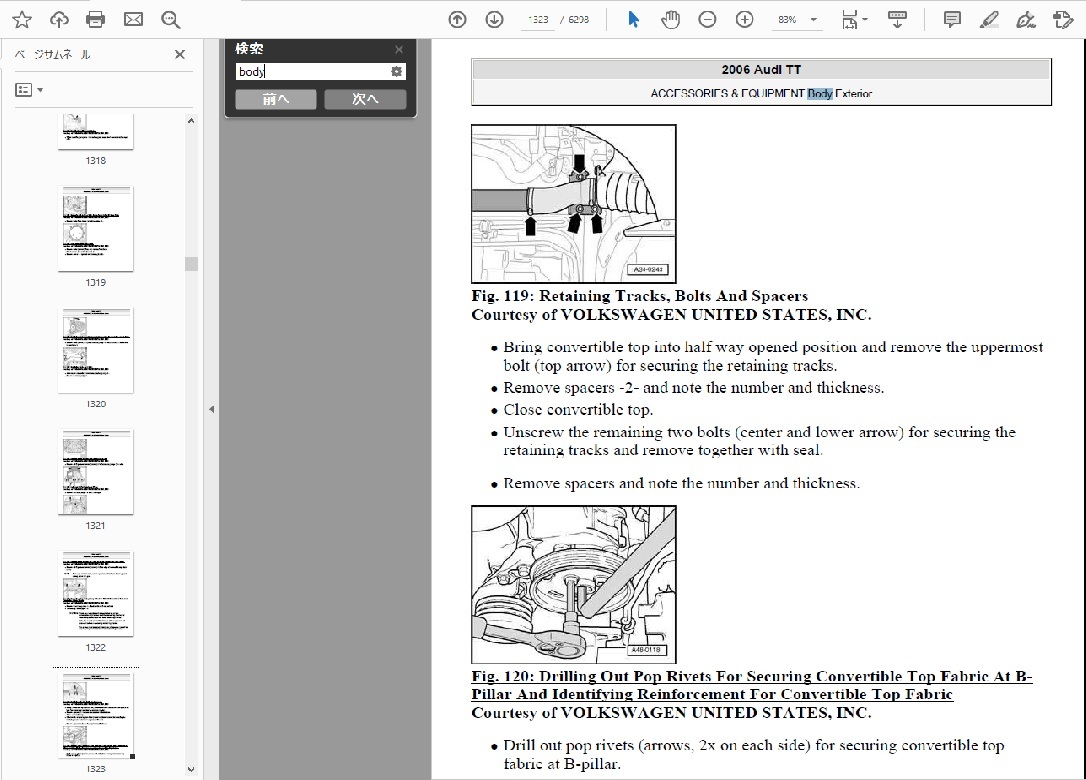Click the Fig. 119 illustration
This screenshot has width=1086, height=780.
573,204
